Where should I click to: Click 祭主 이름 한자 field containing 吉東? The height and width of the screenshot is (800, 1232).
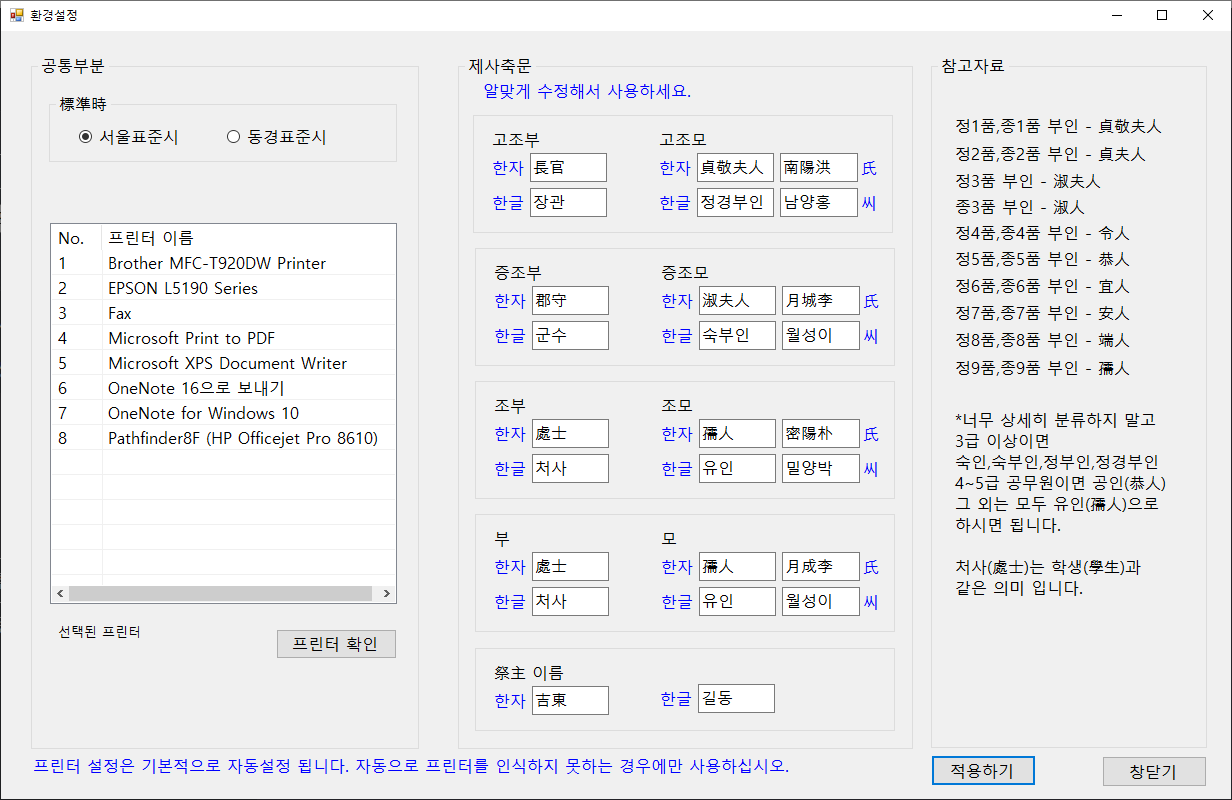pos(570,700)
